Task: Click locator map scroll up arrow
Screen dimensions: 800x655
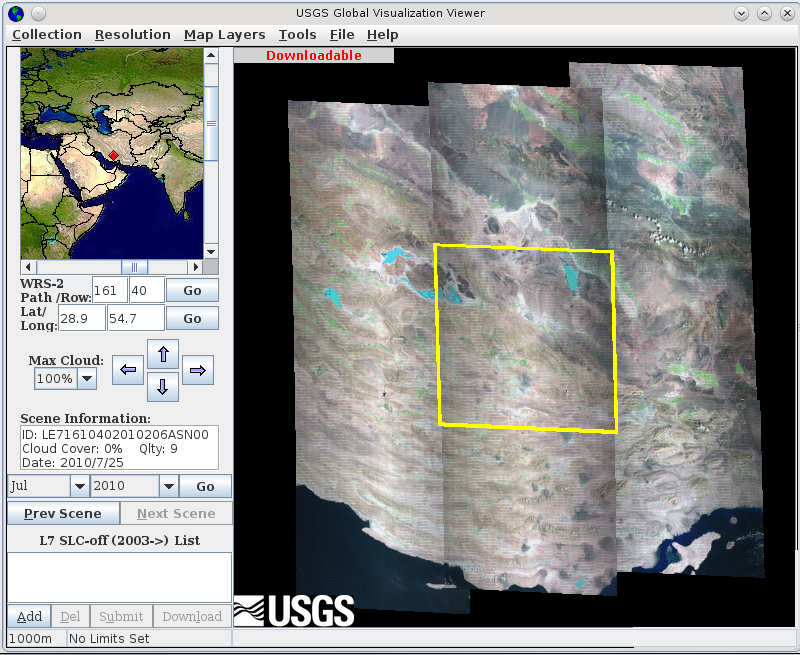Action: tap(211, 55)
